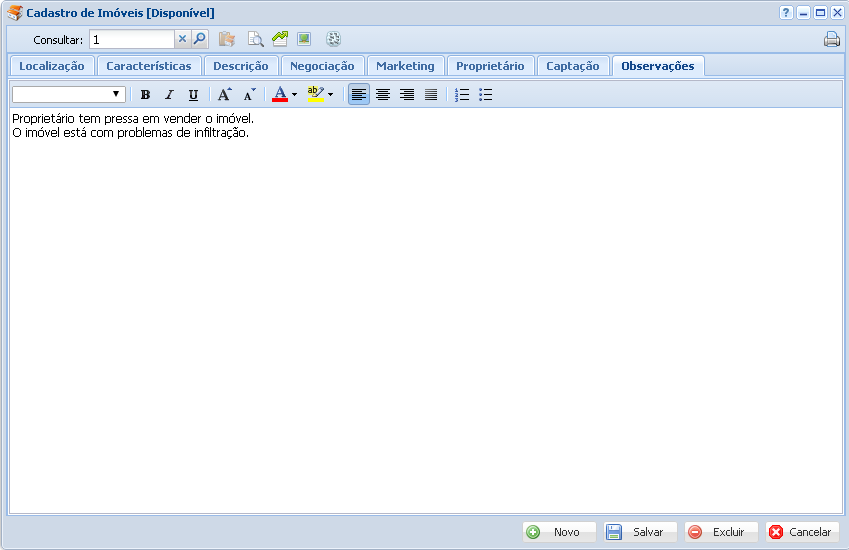Insert a numbered list
Image resolution: width=849 pixels, height=550 pixels.
pos(462,95)
